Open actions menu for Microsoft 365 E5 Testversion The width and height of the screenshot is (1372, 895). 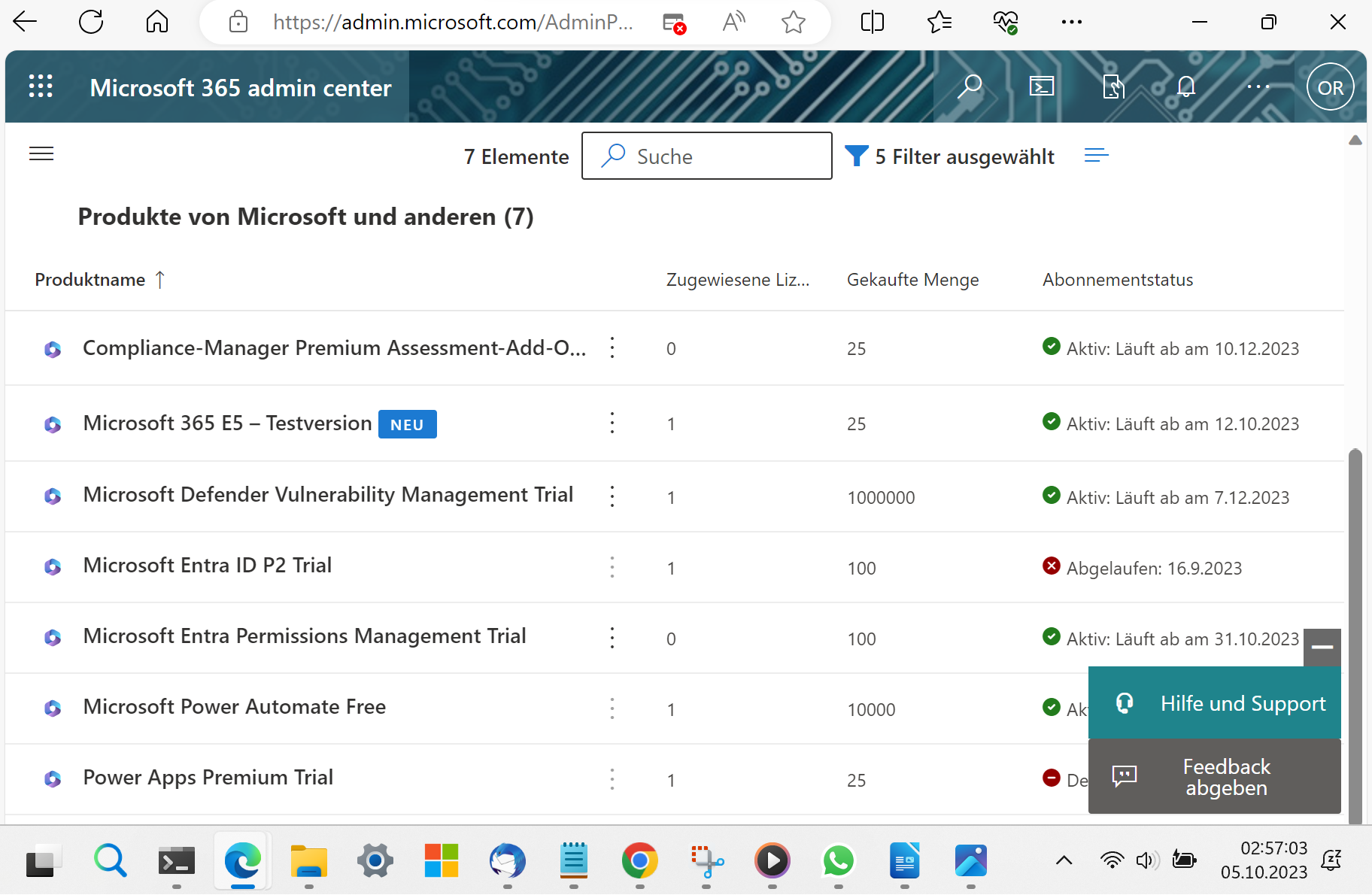(612, 423)
